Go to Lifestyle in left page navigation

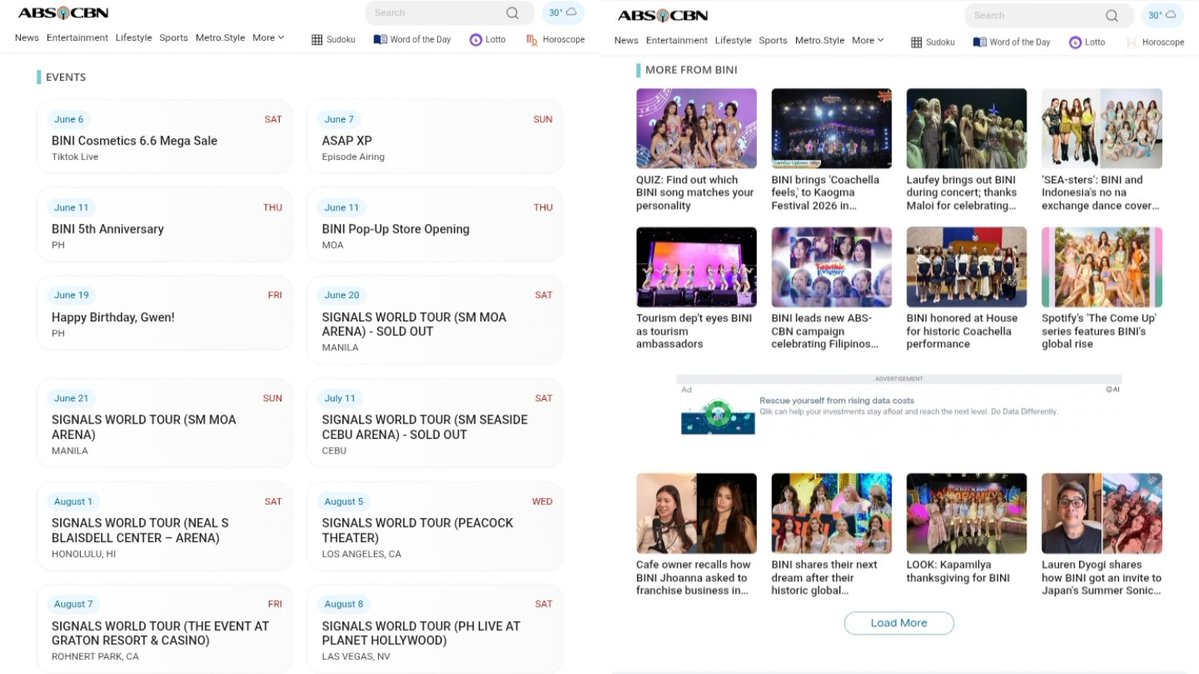[x=134, y=37]
